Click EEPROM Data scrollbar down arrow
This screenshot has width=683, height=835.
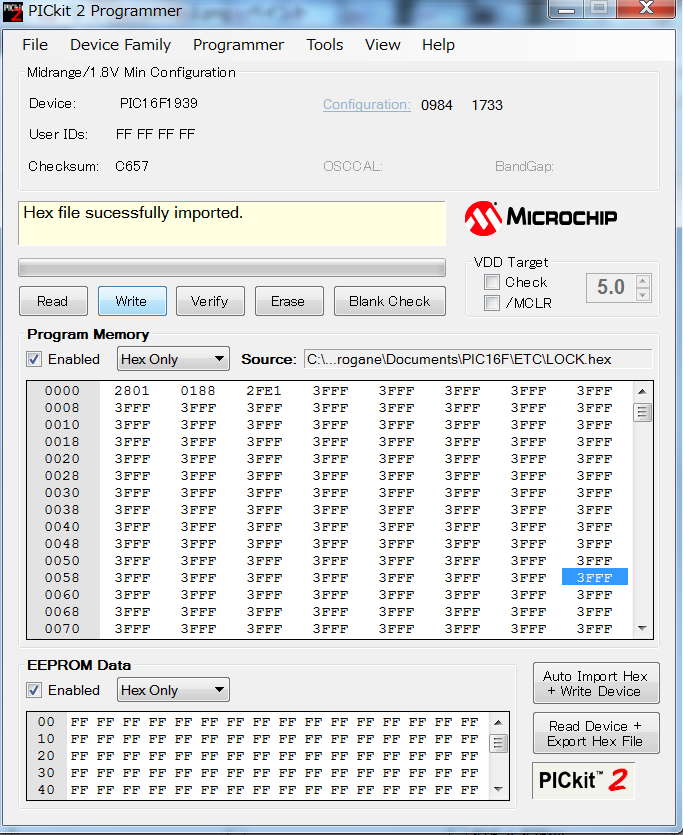click(x=498, y=789)
